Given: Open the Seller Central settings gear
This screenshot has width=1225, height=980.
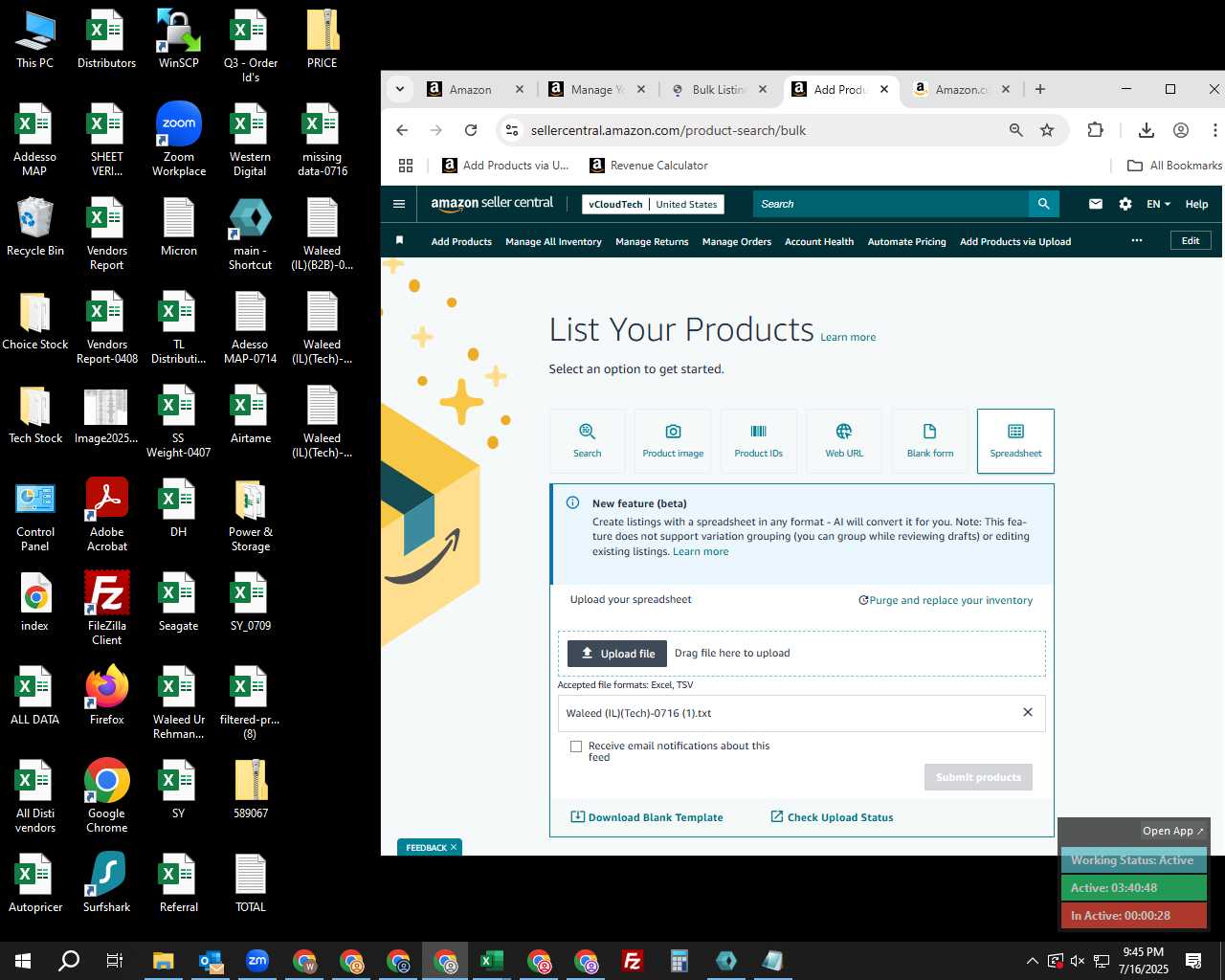Looking at the screenshot, I should pos(1125,204).
